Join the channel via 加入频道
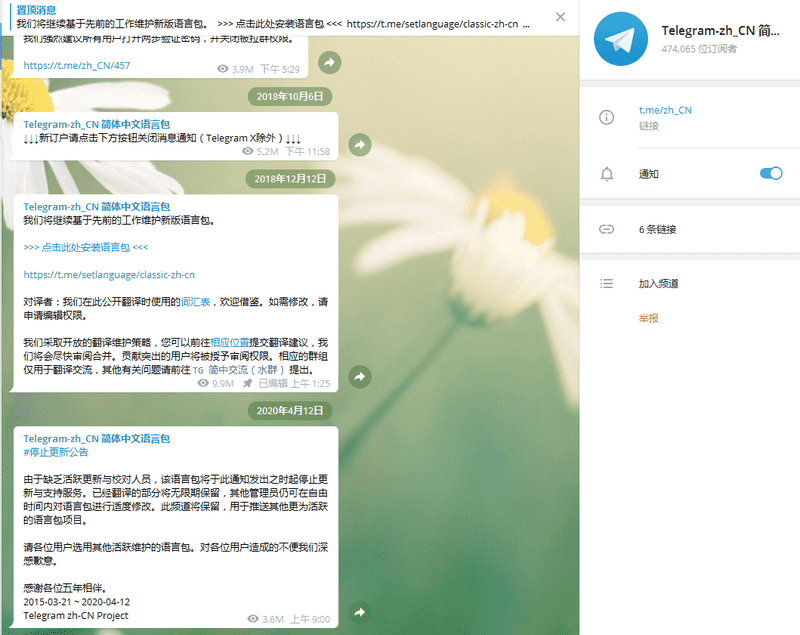This screenshot has width=800, height=635. coord(658,284)
